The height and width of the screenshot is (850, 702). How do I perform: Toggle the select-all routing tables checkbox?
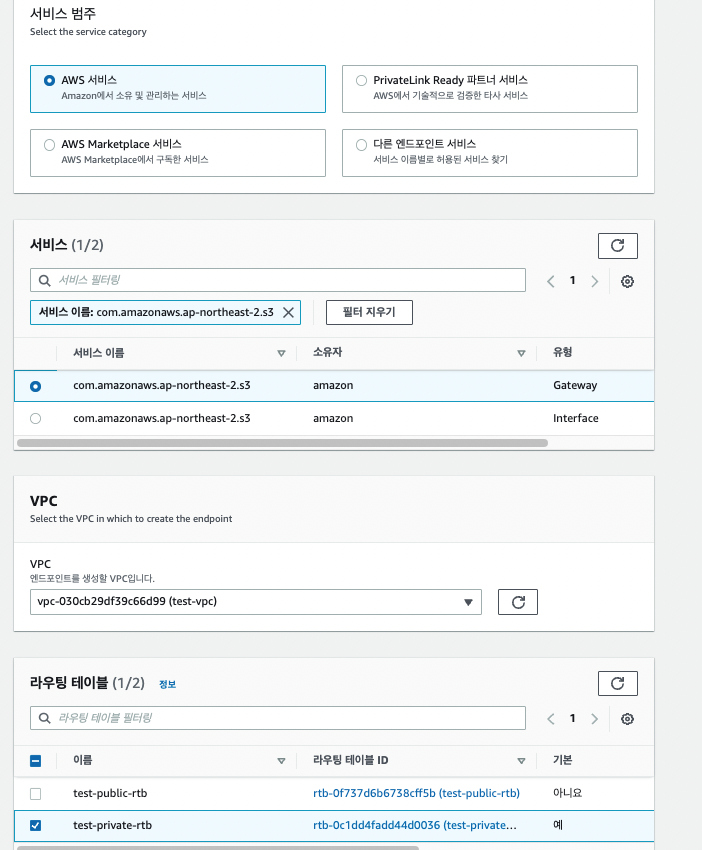35,761
